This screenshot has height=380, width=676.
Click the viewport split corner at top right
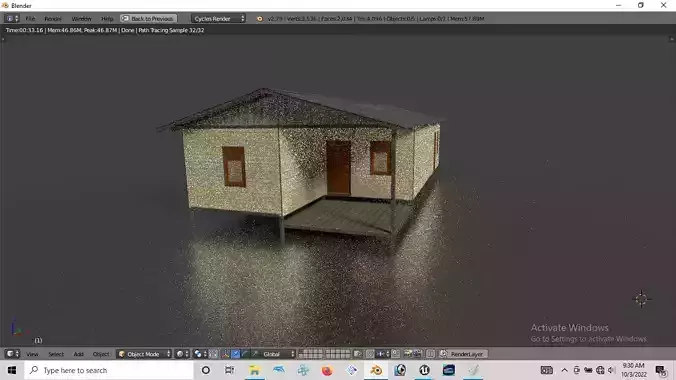click(x=672, y=39)
